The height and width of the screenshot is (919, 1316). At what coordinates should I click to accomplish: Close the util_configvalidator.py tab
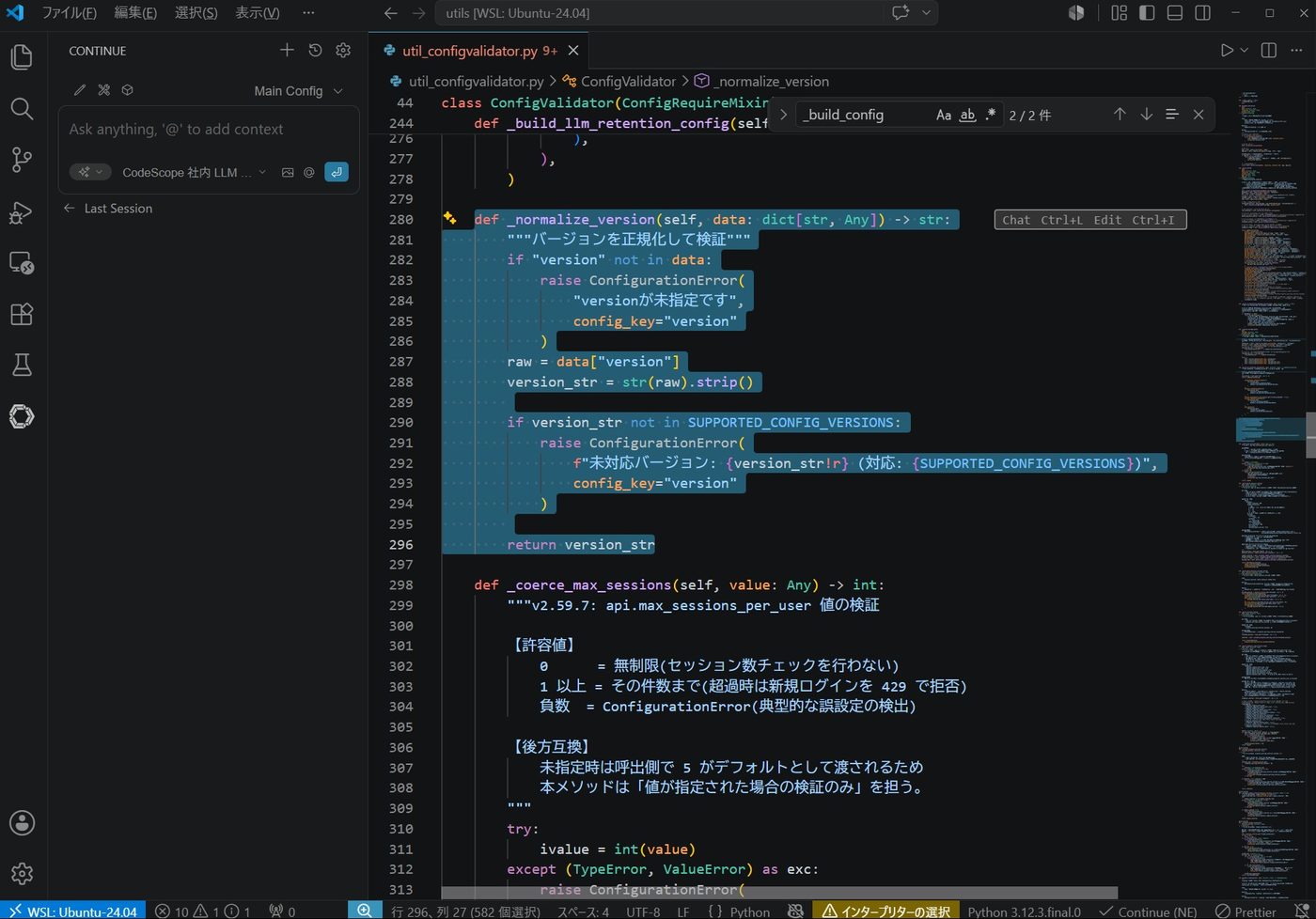573,51
